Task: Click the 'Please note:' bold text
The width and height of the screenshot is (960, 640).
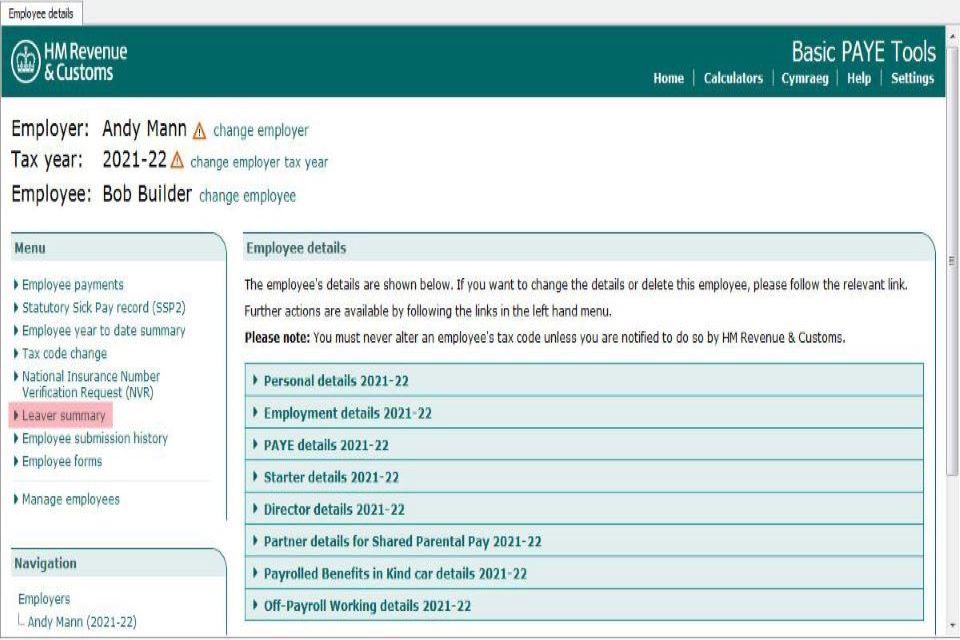Action: pyautogui.click(x=277, y=337)
